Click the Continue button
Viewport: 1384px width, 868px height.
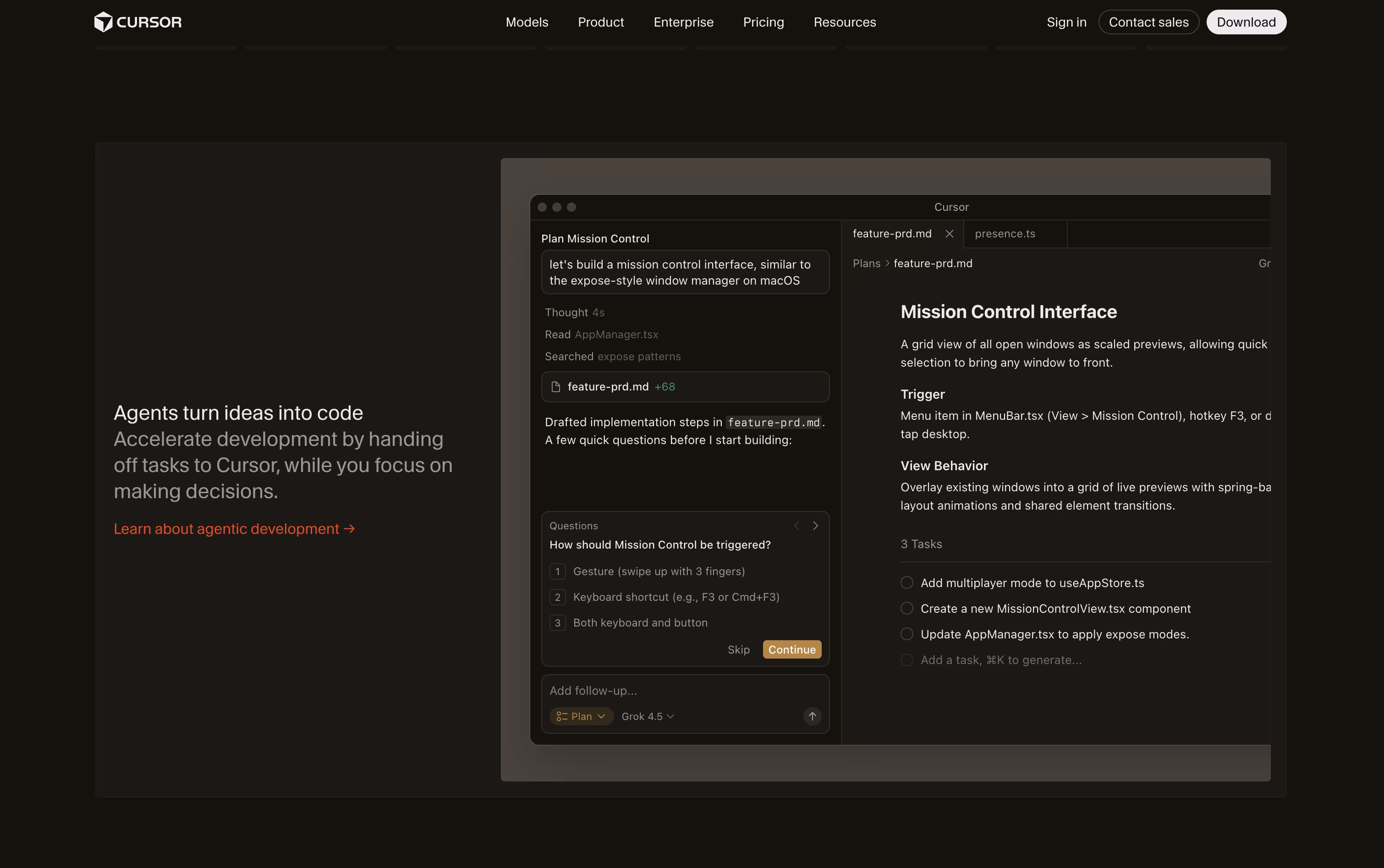pos(791,649)
